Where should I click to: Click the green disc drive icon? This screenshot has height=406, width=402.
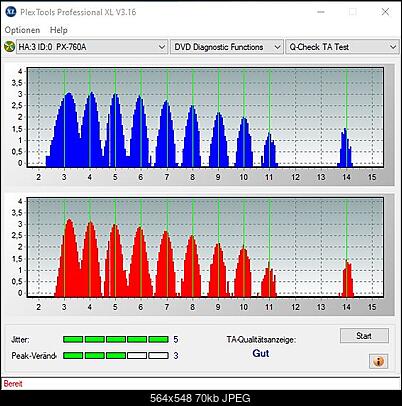[x=9, y=47]
